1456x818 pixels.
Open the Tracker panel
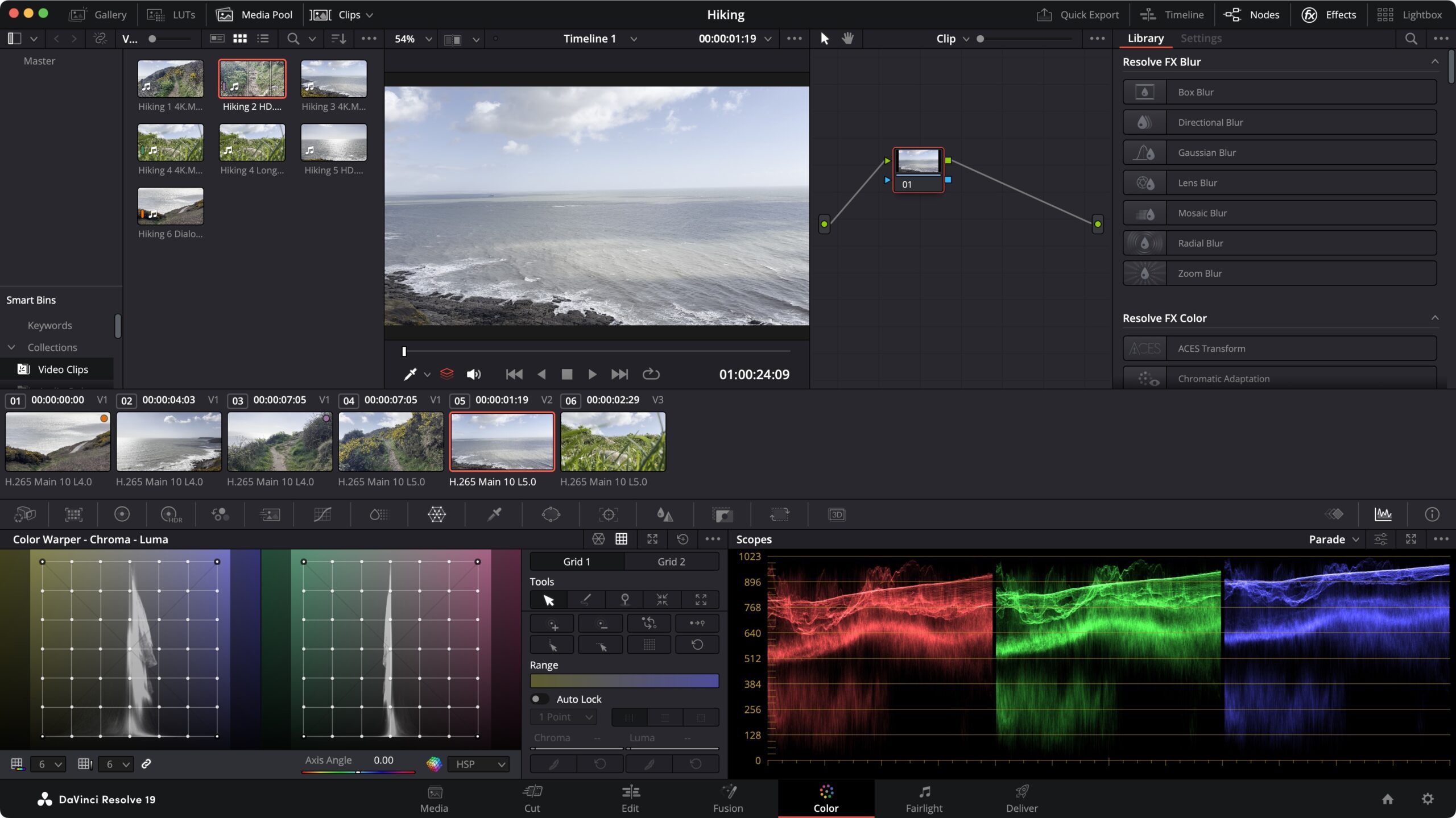608,514
